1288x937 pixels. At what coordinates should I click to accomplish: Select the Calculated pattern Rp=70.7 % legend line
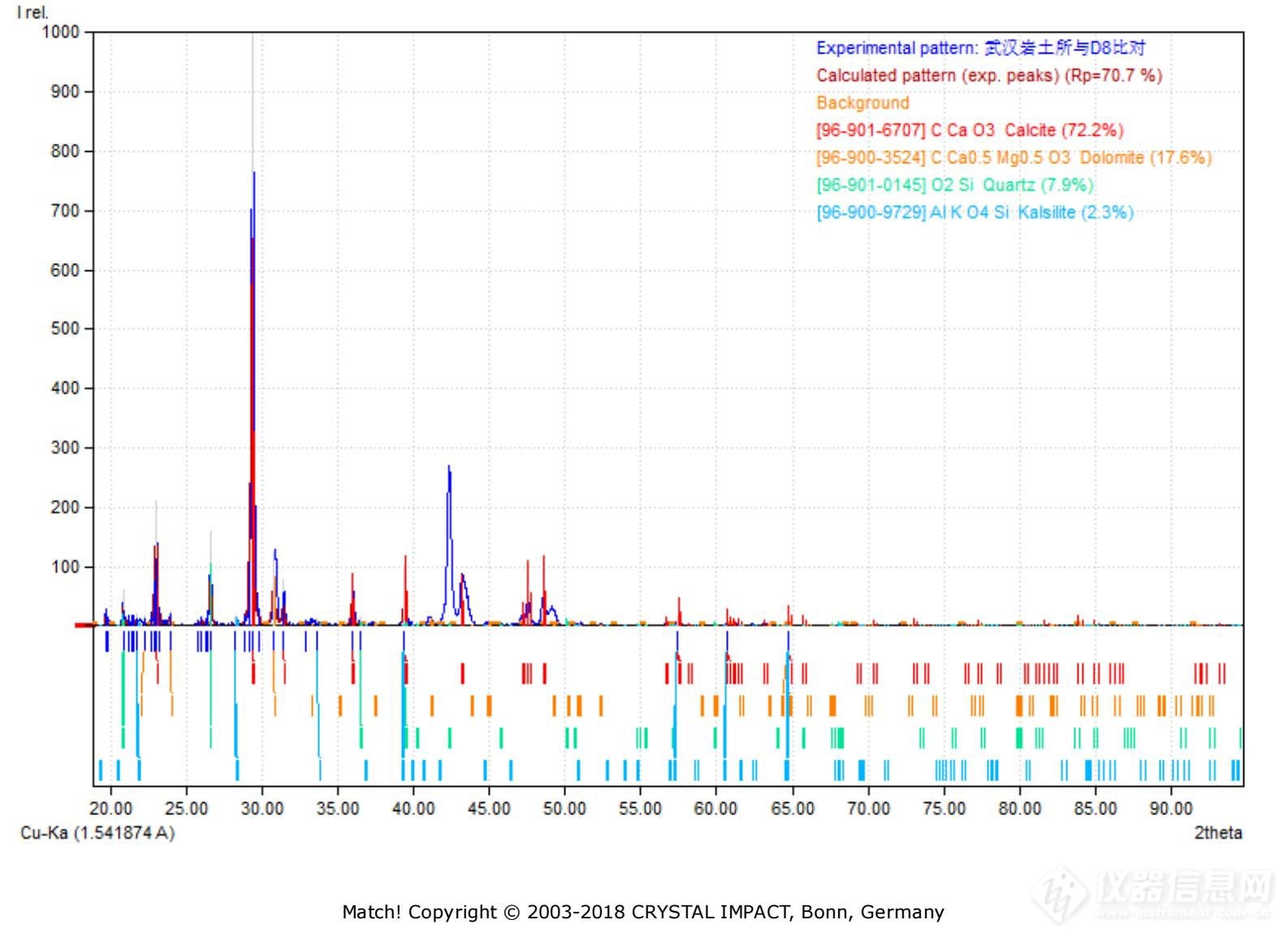(989, 76)
